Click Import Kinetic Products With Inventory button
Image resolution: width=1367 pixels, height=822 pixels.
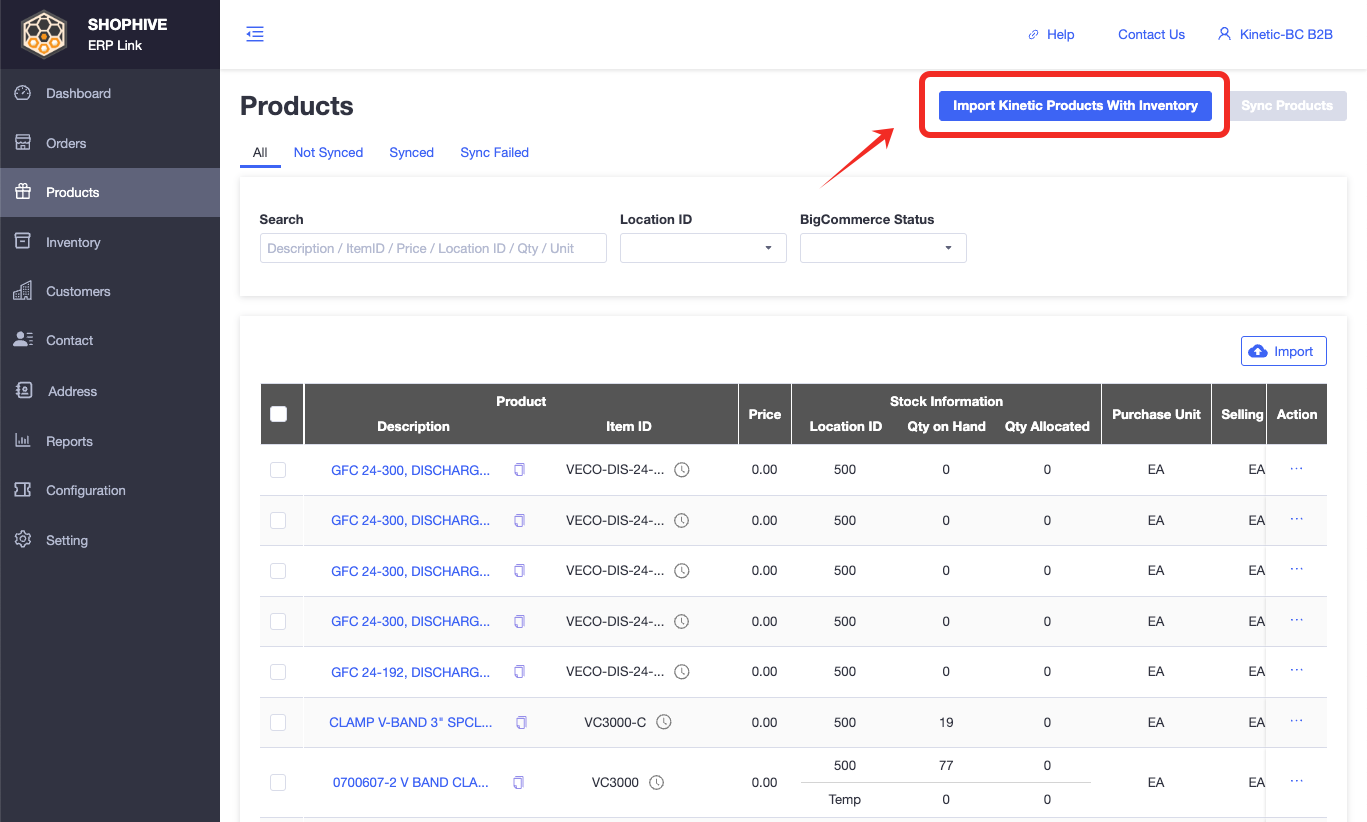1075,105
